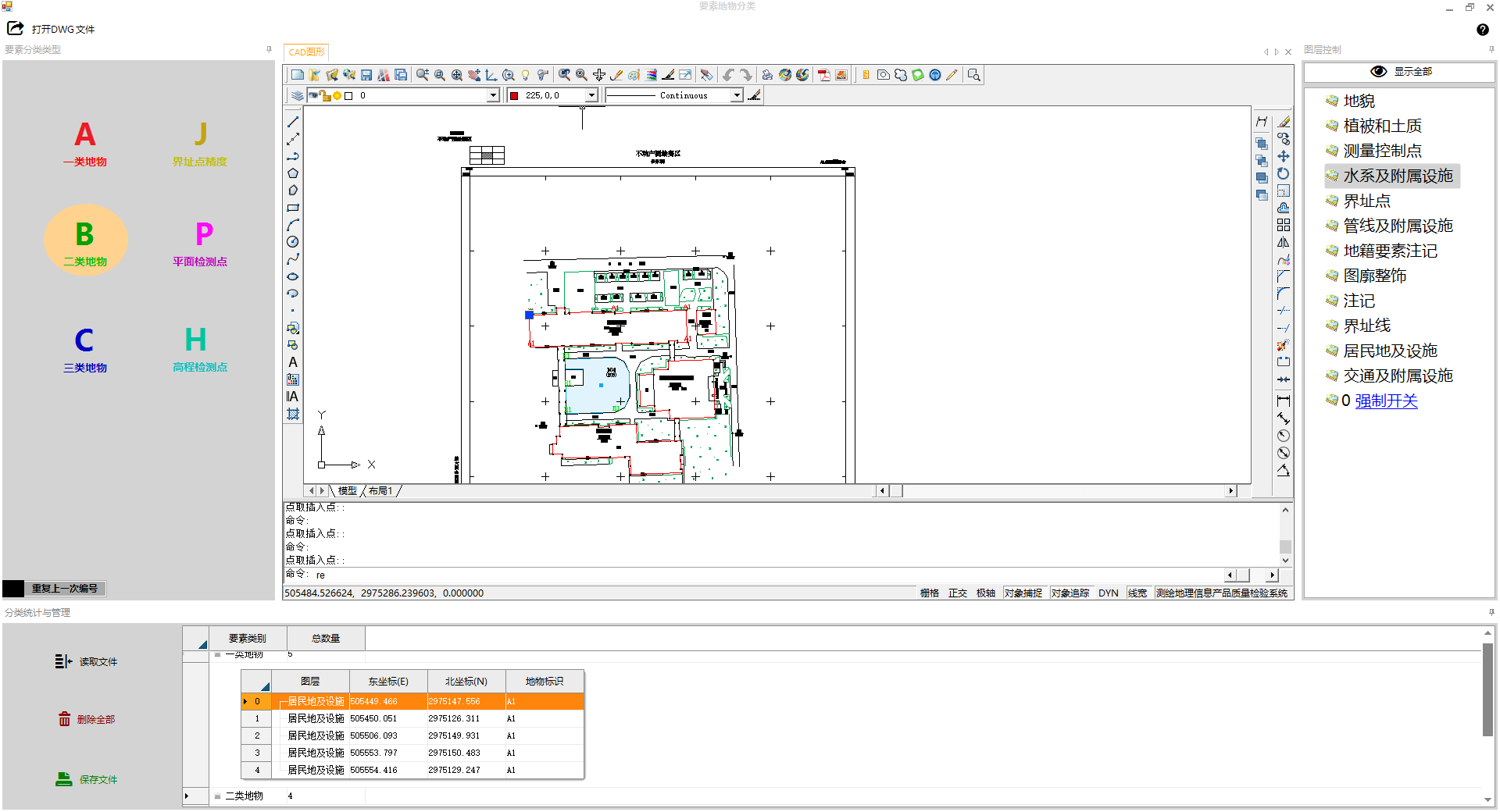This screenshot has height=812, width=1500.
Task: Select the Erase tool in modify toolbar
Action: tap(1284, 122)
